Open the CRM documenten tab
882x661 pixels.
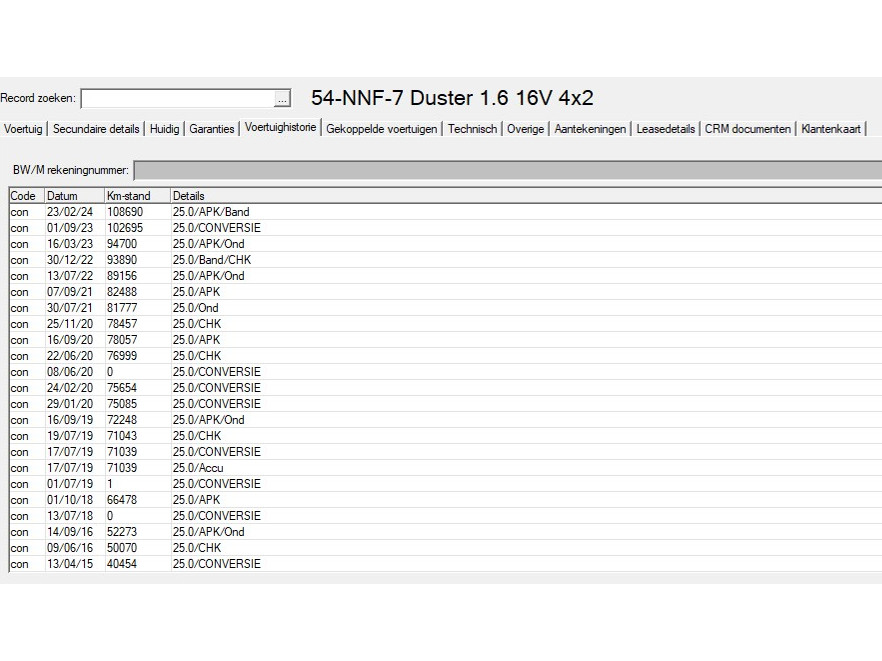click(748, 129)
